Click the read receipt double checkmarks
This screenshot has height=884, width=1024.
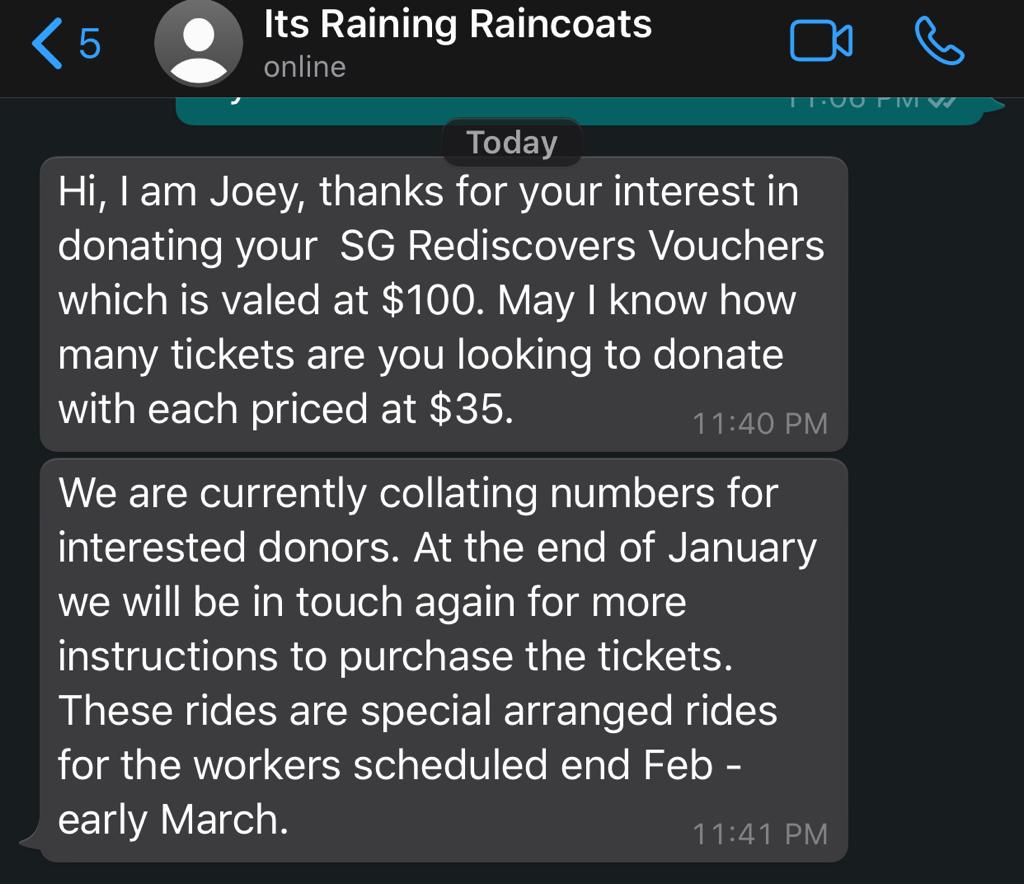tap(945, 101)
